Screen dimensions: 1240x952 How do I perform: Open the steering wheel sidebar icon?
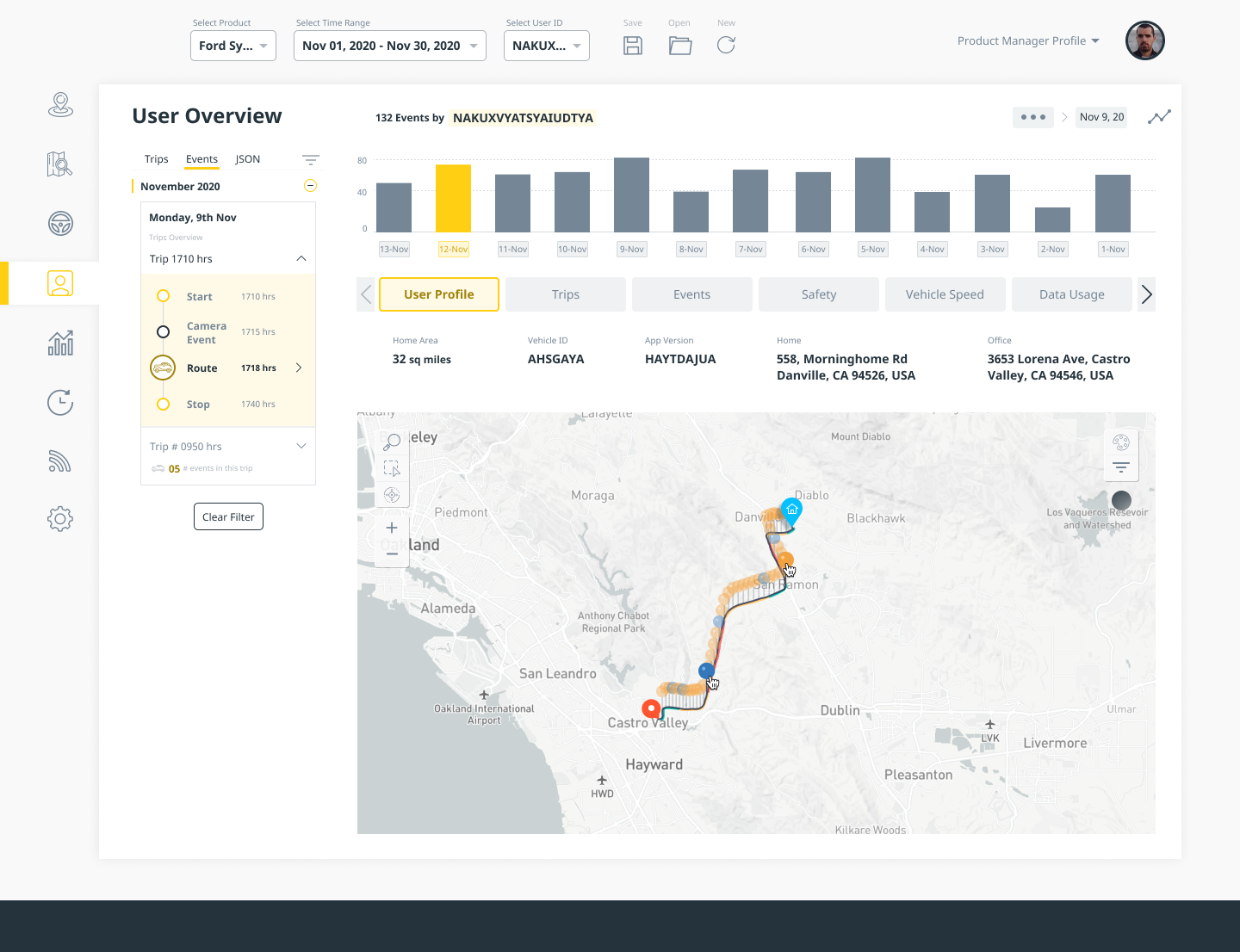point(60,224)
